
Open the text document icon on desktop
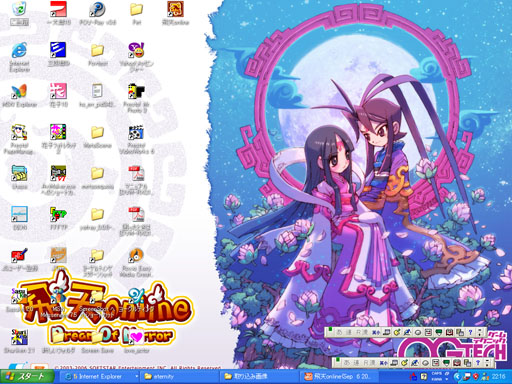pos(97,91)
